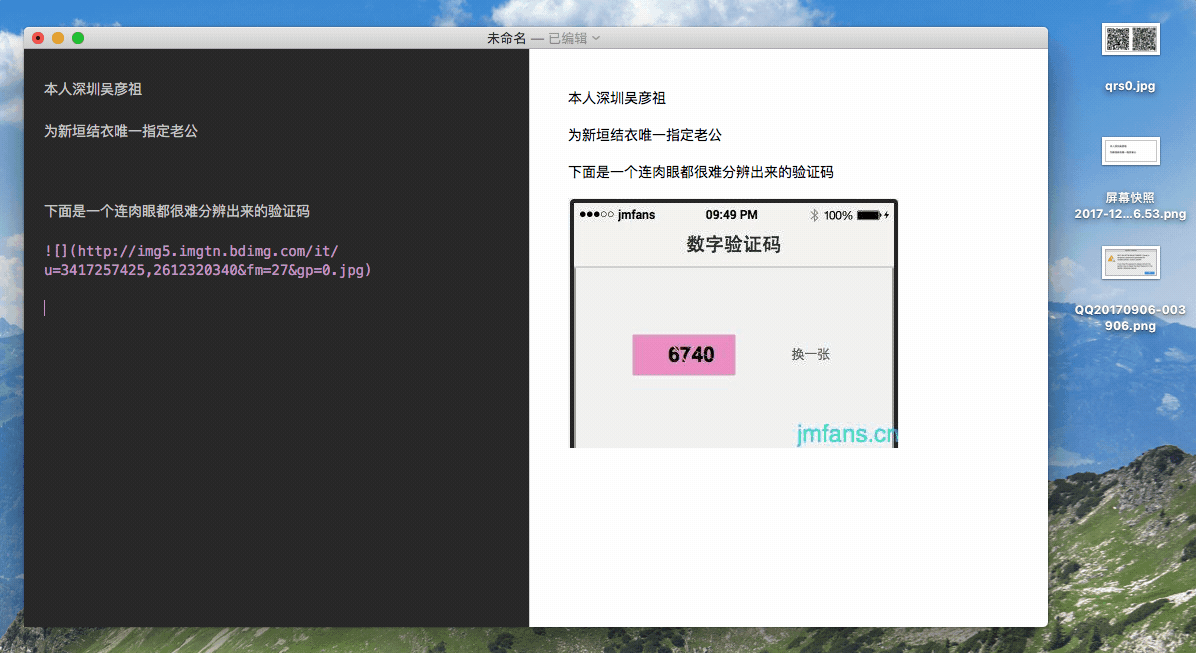Click the pink 6740 captcha image
The image size is (1196, 653).
coord(684,355)
